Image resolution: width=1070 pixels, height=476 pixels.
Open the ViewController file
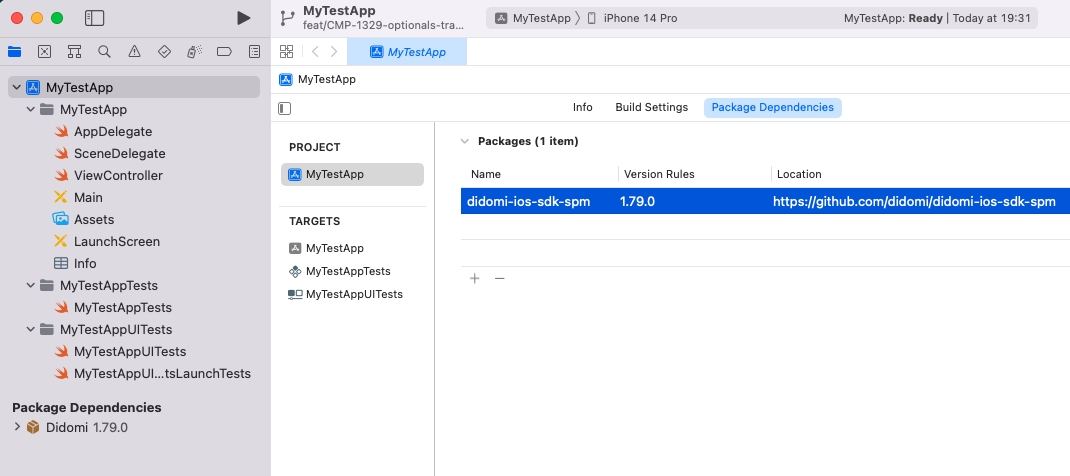coord(118,175)
